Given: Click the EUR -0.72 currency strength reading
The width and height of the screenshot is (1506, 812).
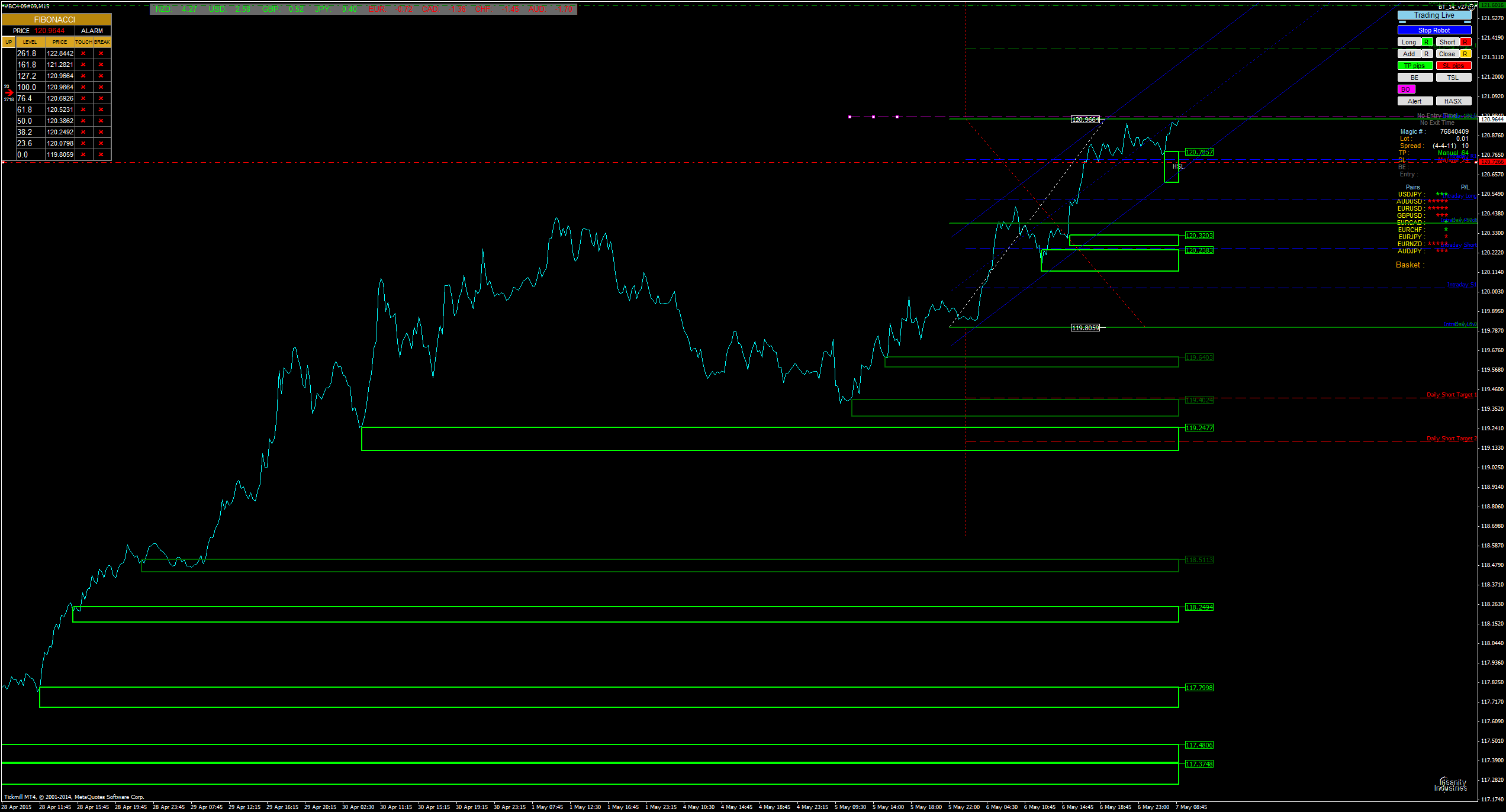Looking at the screenshot, I should pyautogui.click(x=391, y=9).
